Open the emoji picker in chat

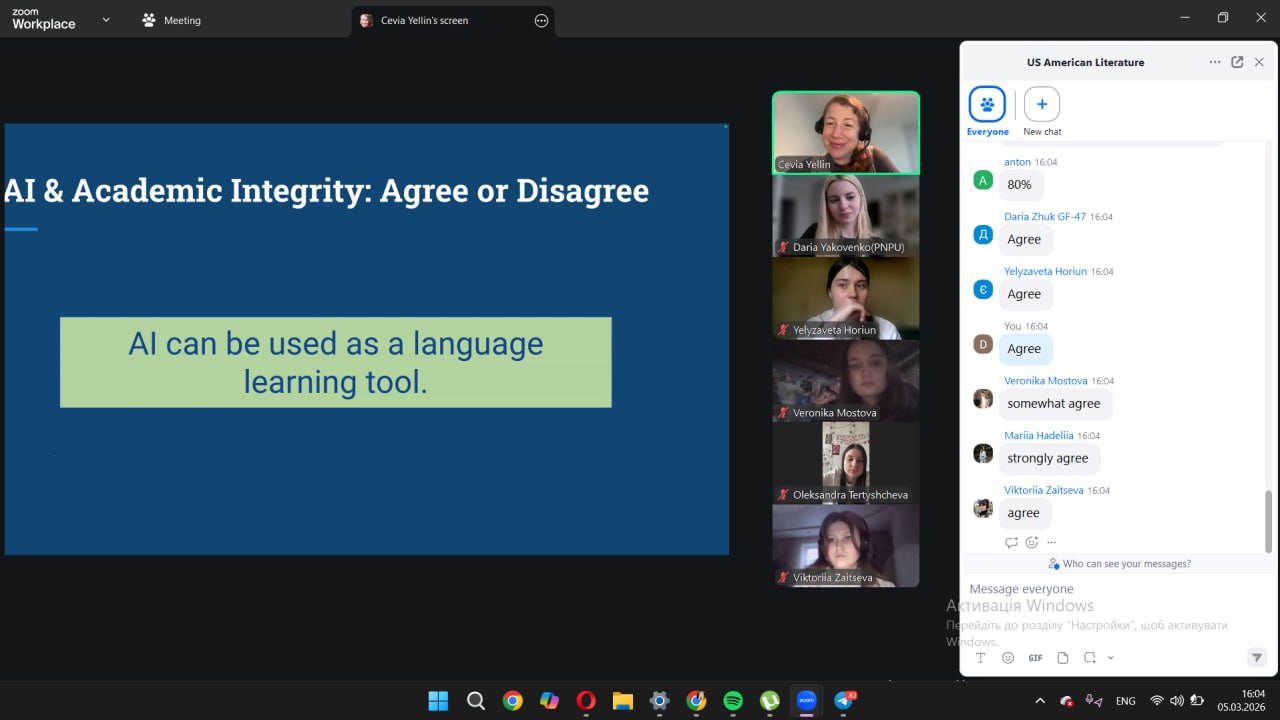pyautogui.click(x=1008, y=658)
